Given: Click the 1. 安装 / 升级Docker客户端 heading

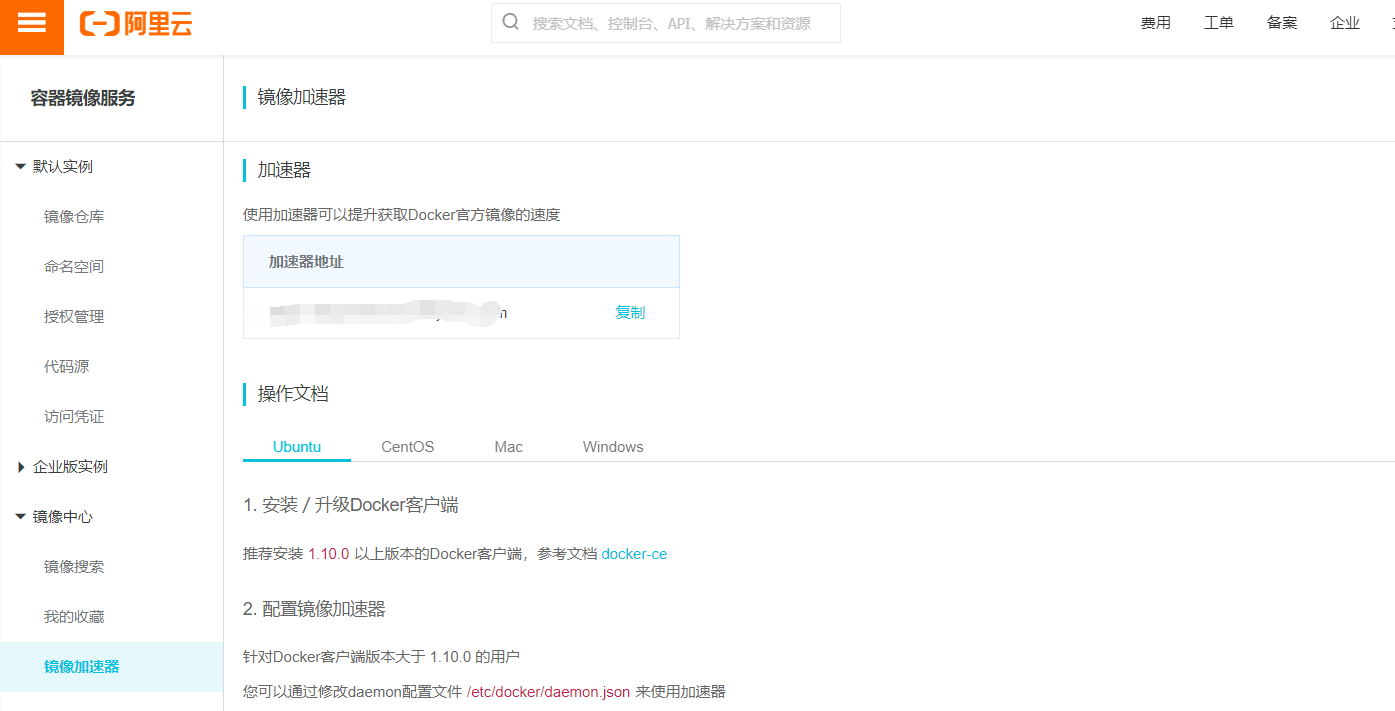Looking at the screenshot, I should pyautogui.click(x=351, y=506).
